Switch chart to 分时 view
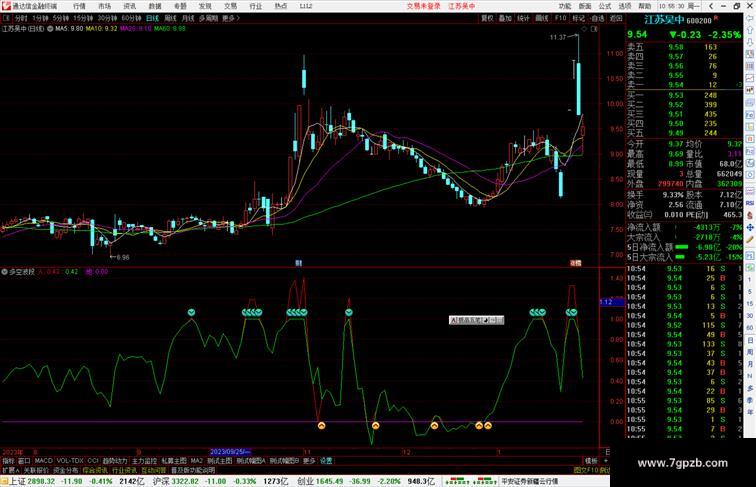 pyautogui.click(x=20, y=18)
